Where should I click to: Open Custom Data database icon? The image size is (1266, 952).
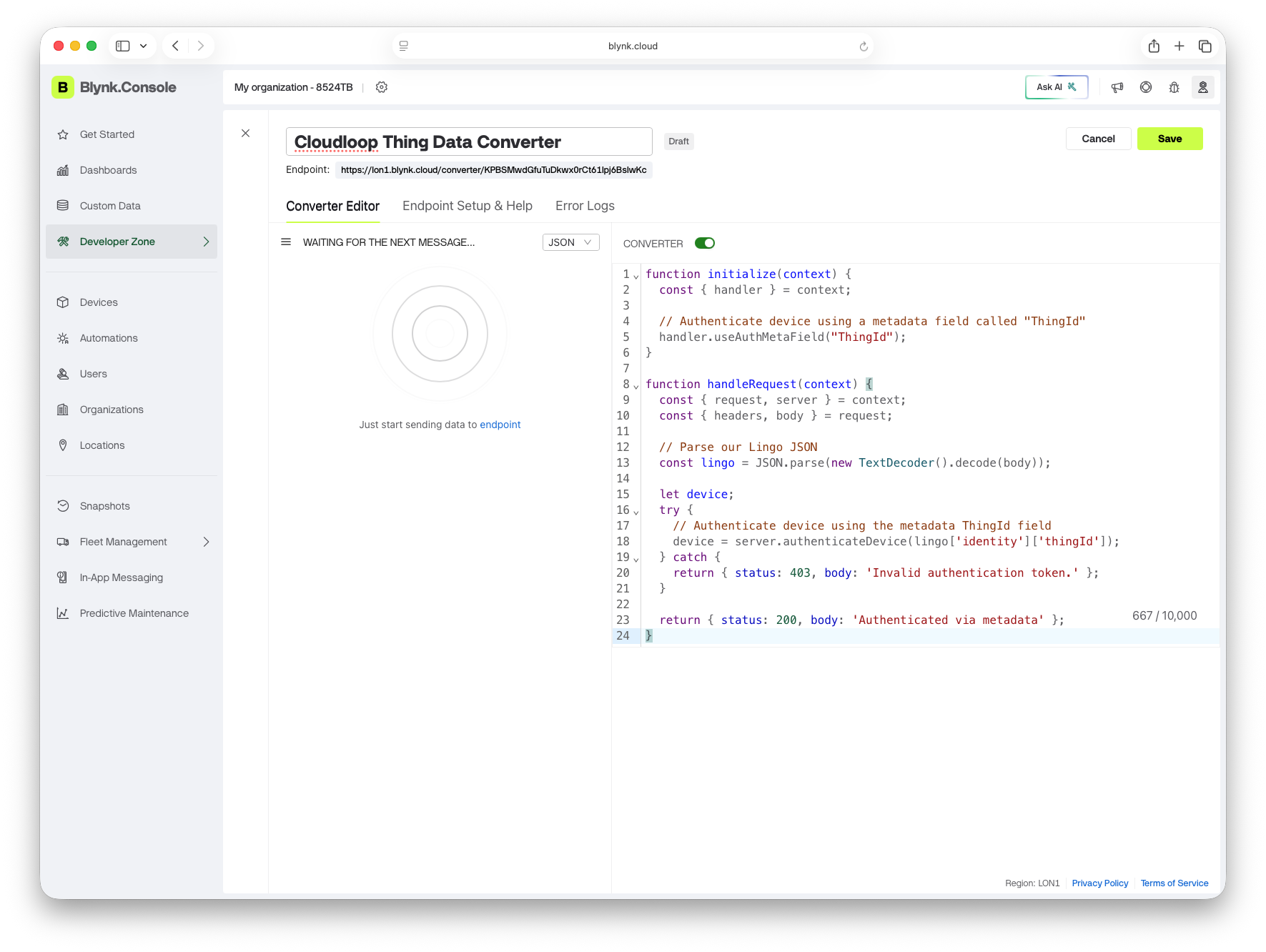click(63, 206)
